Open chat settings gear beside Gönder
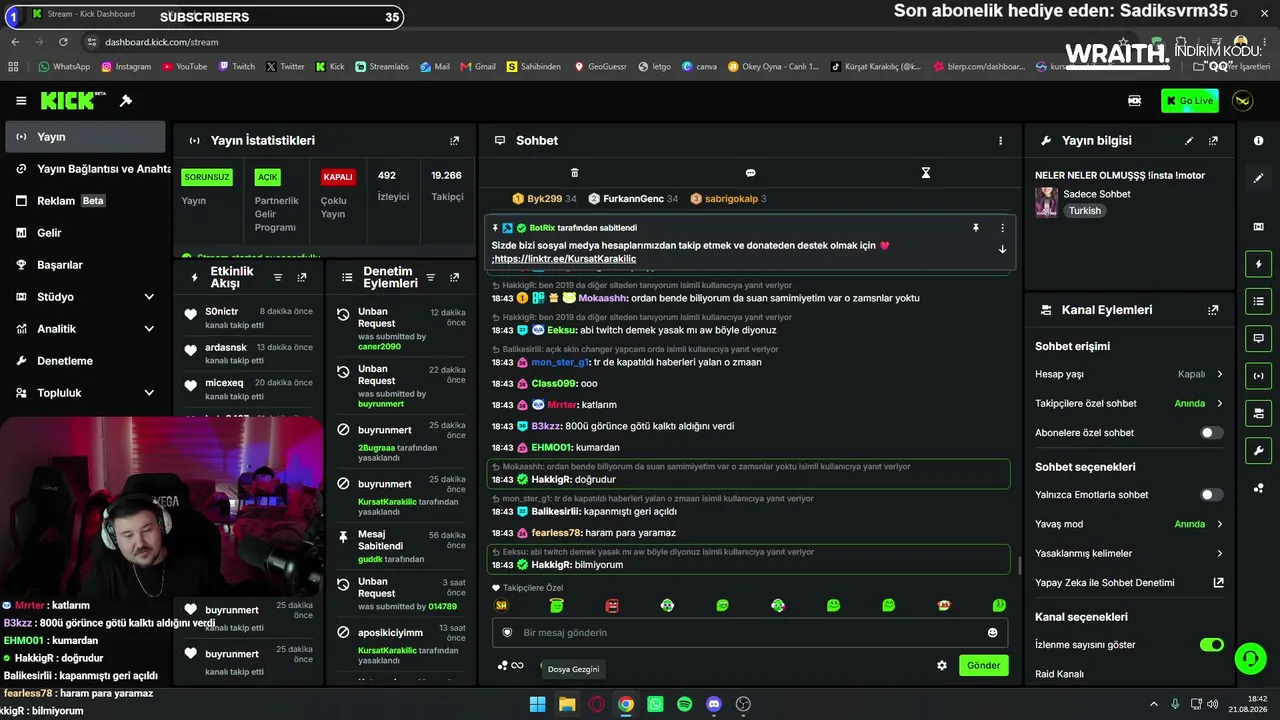The width and height of the screenshot is (1280, 720). [x=941, y=665]
